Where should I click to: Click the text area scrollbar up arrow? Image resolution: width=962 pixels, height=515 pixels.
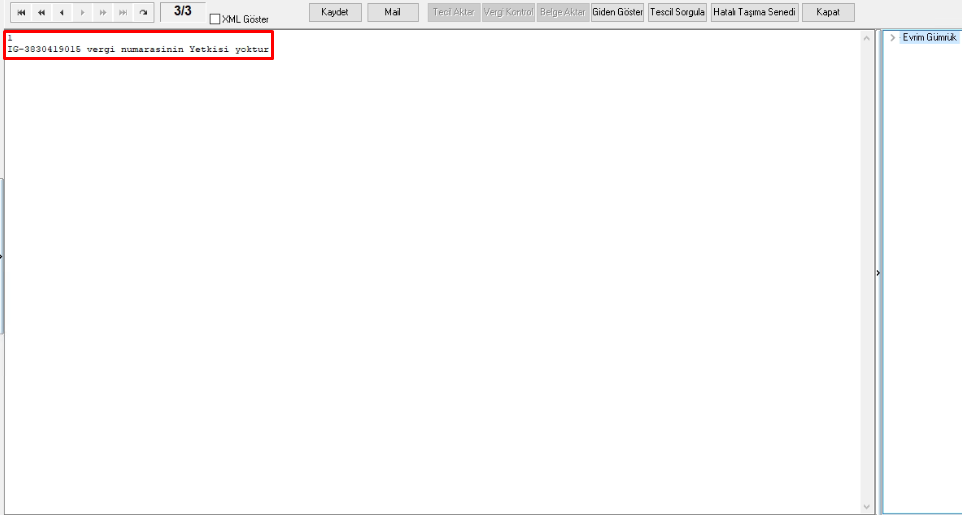point(866,38)
